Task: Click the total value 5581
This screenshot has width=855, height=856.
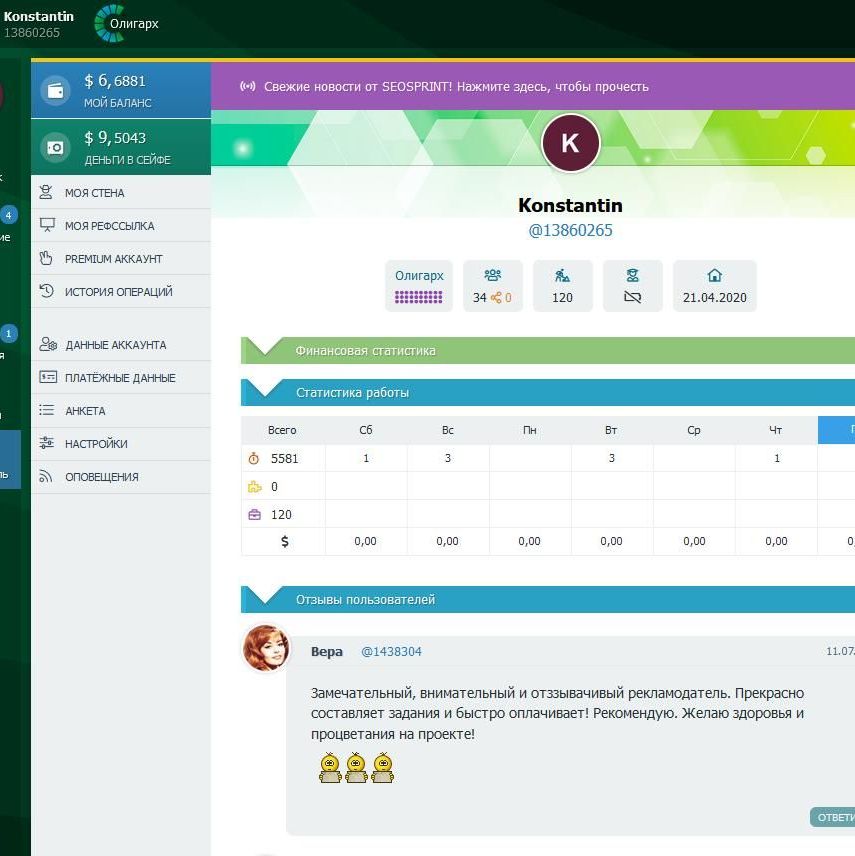Action: click(x=284, y=459)
